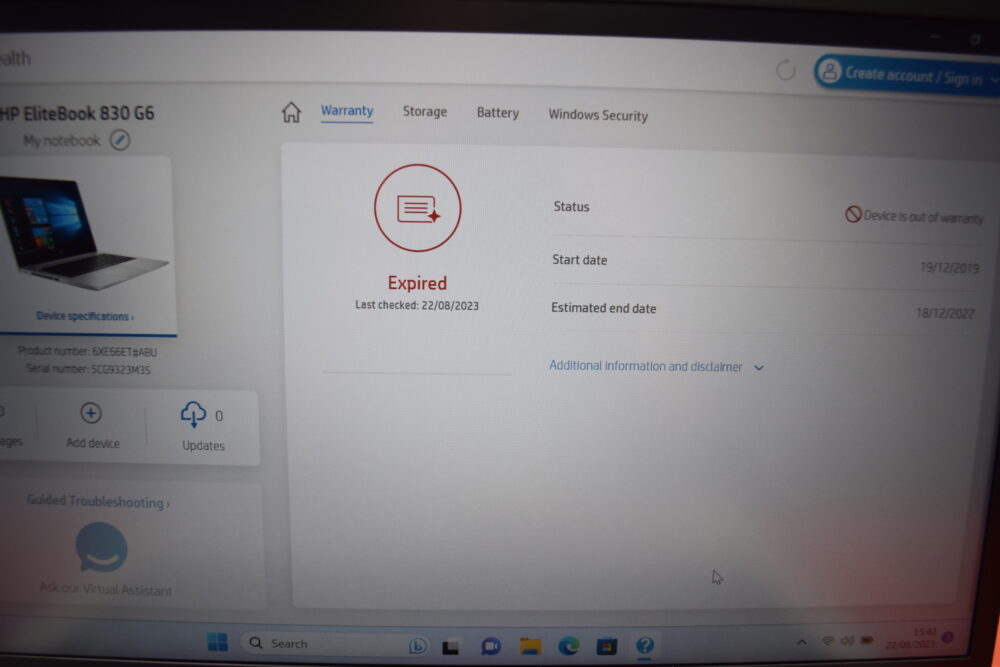The width and height of the screenshot is (1000, 667).
Task: Edit the My notebook name pencil icon
Action: [x=120, y=140]
